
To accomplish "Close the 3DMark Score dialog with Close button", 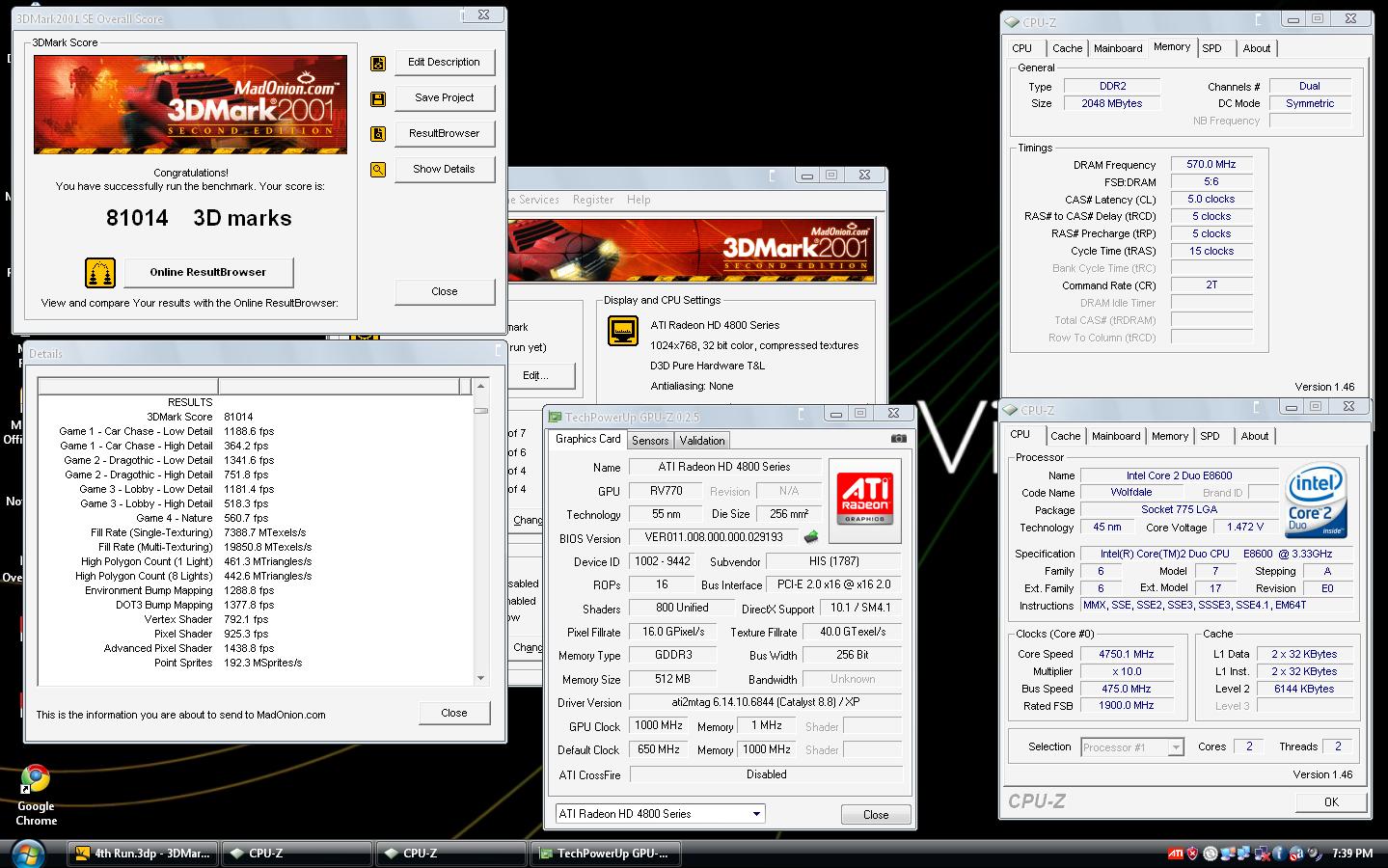I will tap(445, 291).
